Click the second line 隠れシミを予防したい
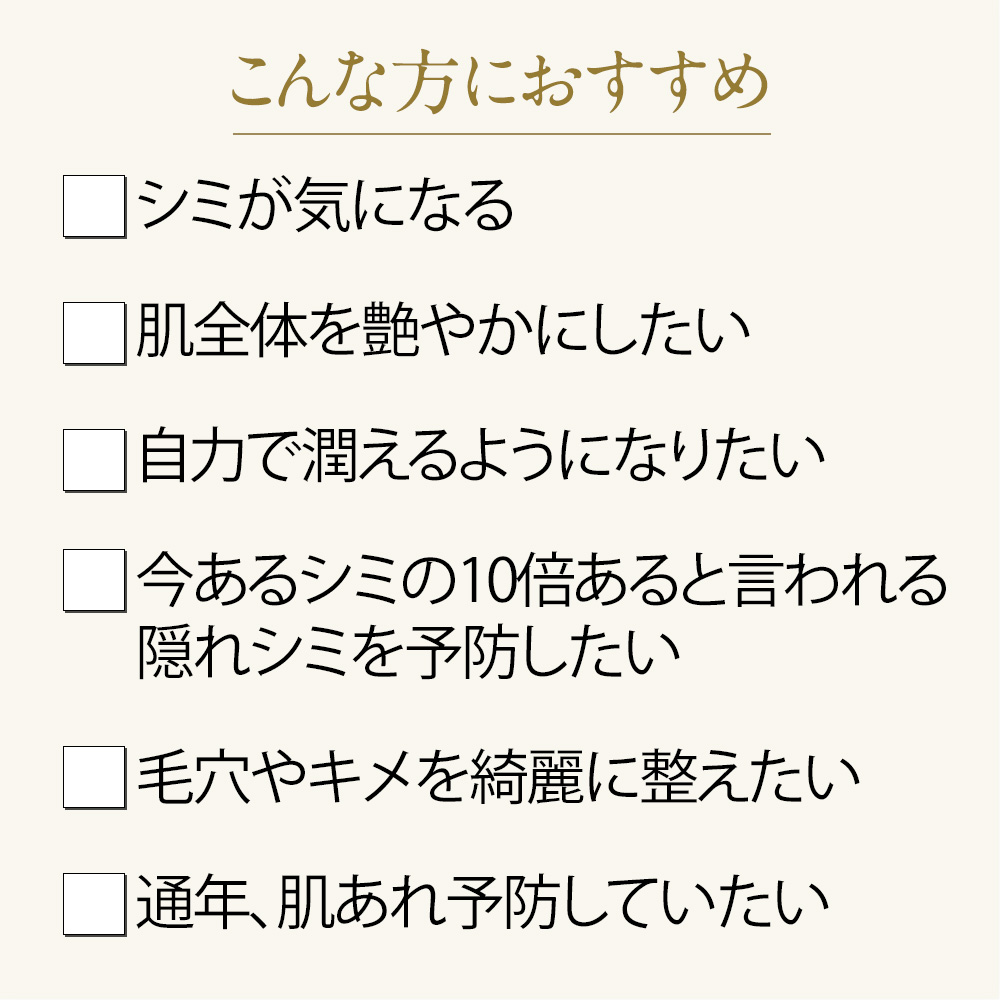 408,653
